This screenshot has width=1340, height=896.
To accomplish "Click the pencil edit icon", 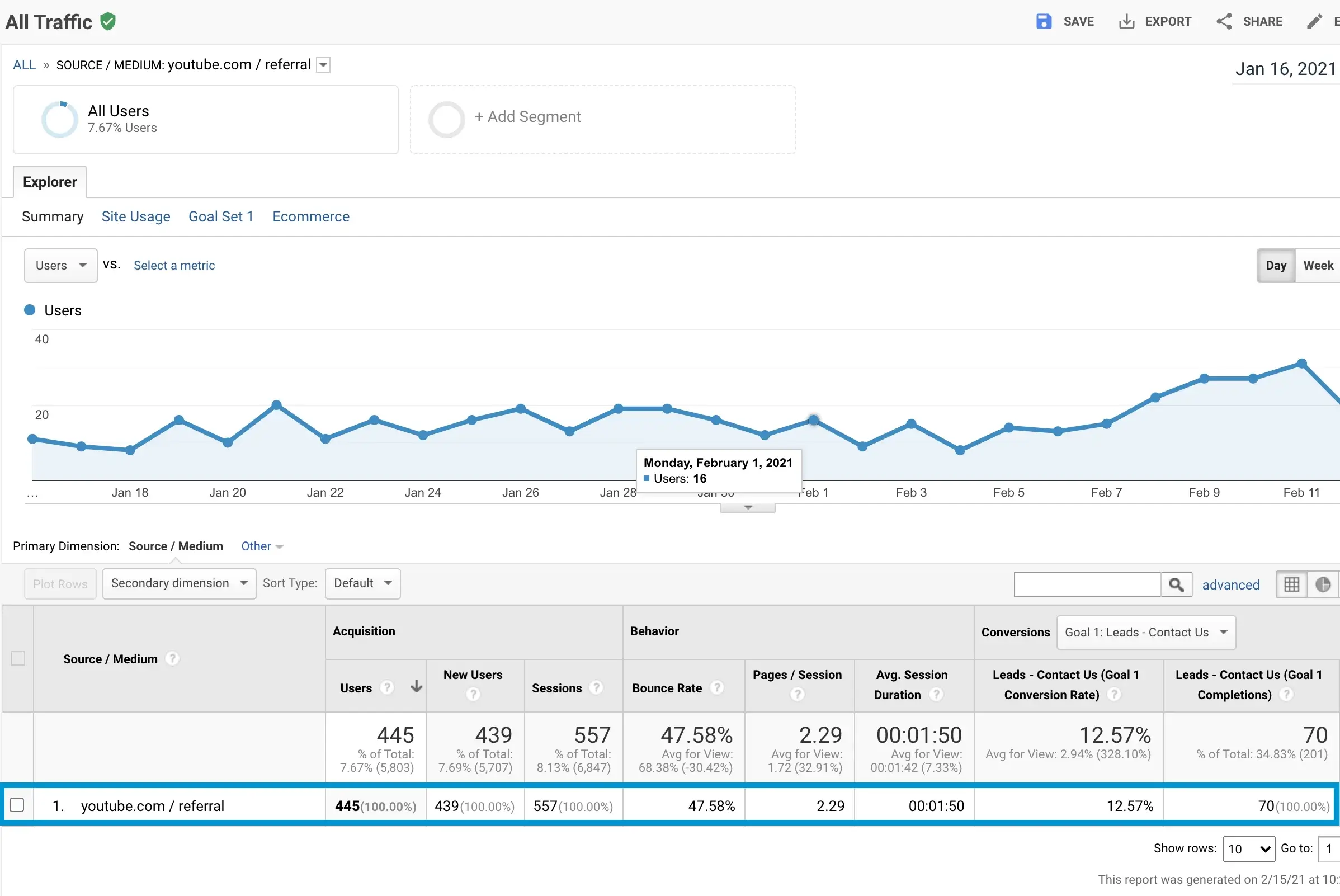I will [1314, 22].
